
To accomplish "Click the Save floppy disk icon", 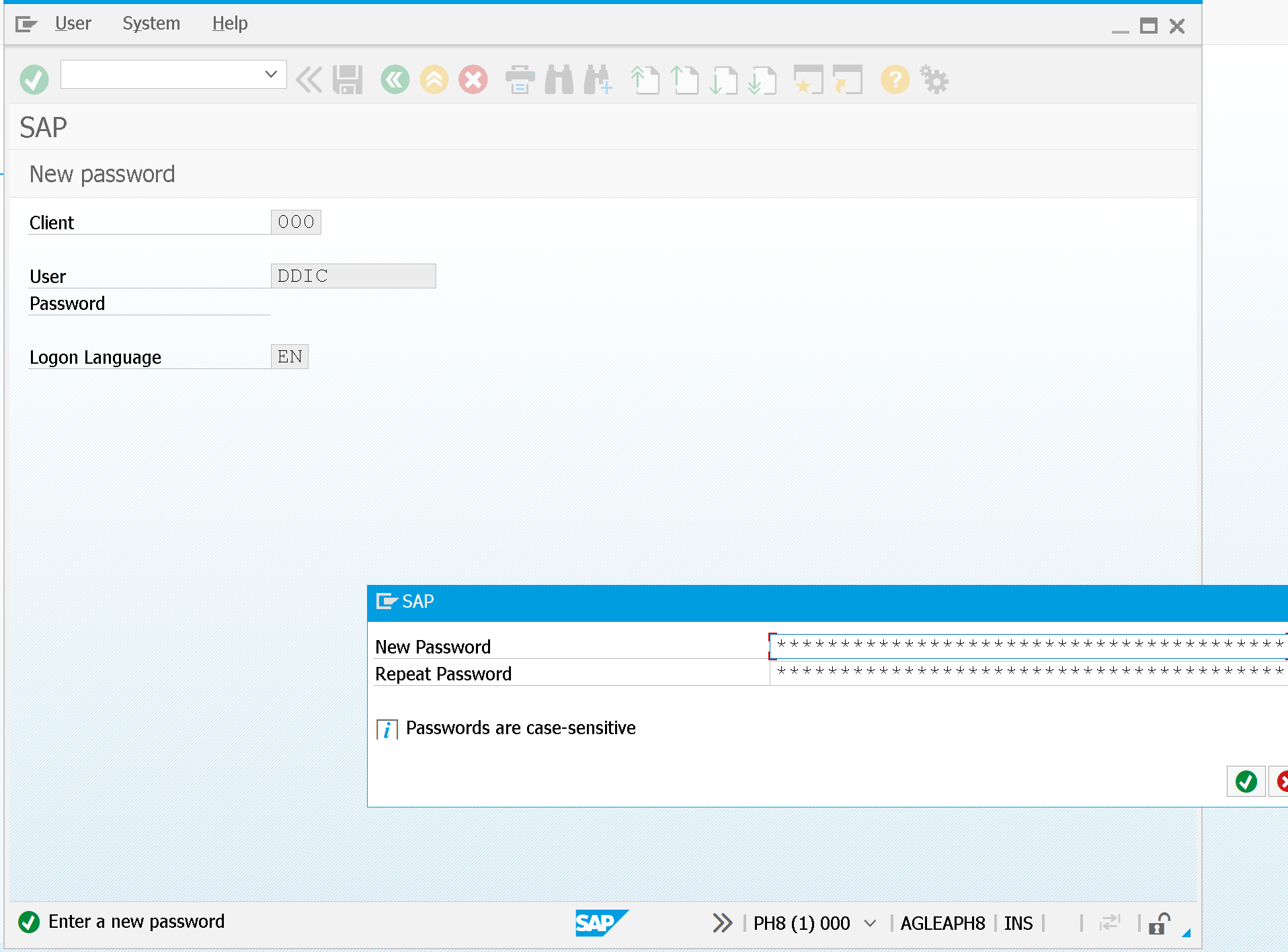I will click(348, 80).
